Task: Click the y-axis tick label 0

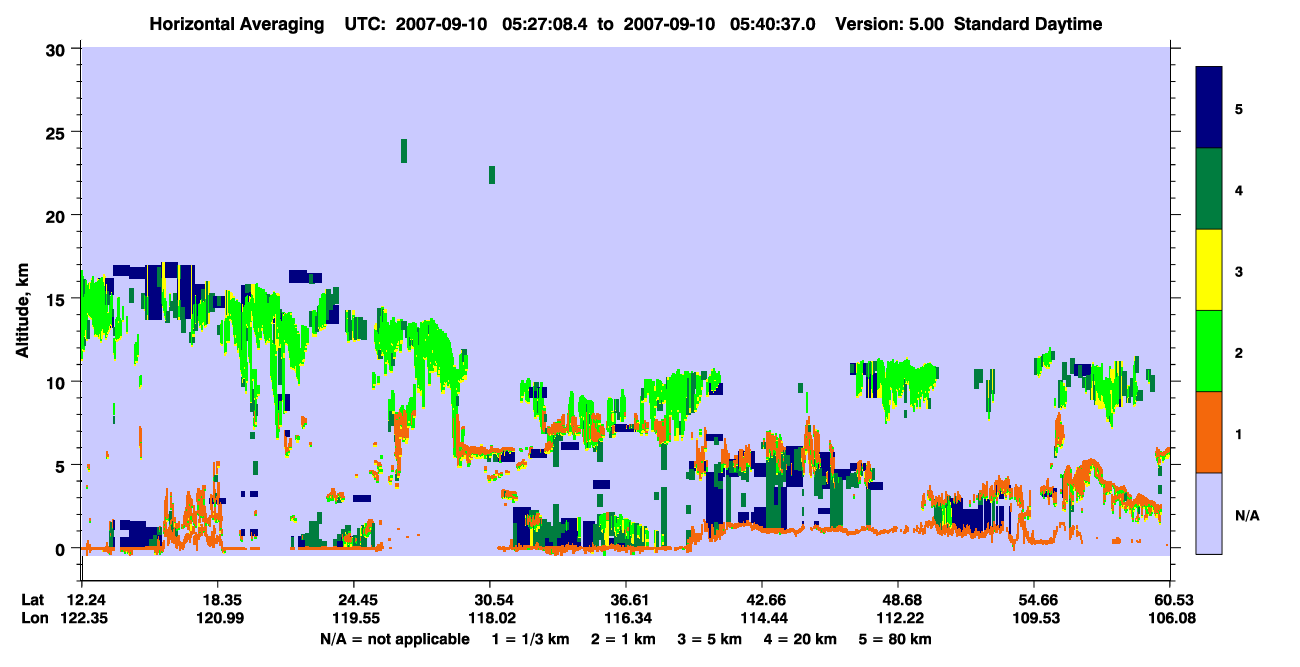Action: pos(62,549)
